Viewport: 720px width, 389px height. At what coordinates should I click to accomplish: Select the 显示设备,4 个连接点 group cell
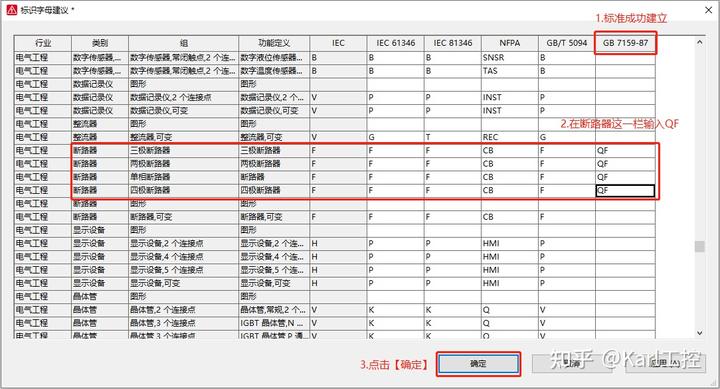[183, 257]
